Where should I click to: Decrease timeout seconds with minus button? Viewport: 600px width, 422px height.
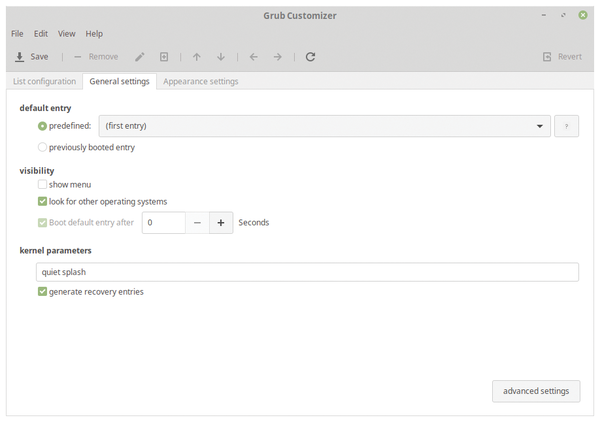(x=197, y=223)
